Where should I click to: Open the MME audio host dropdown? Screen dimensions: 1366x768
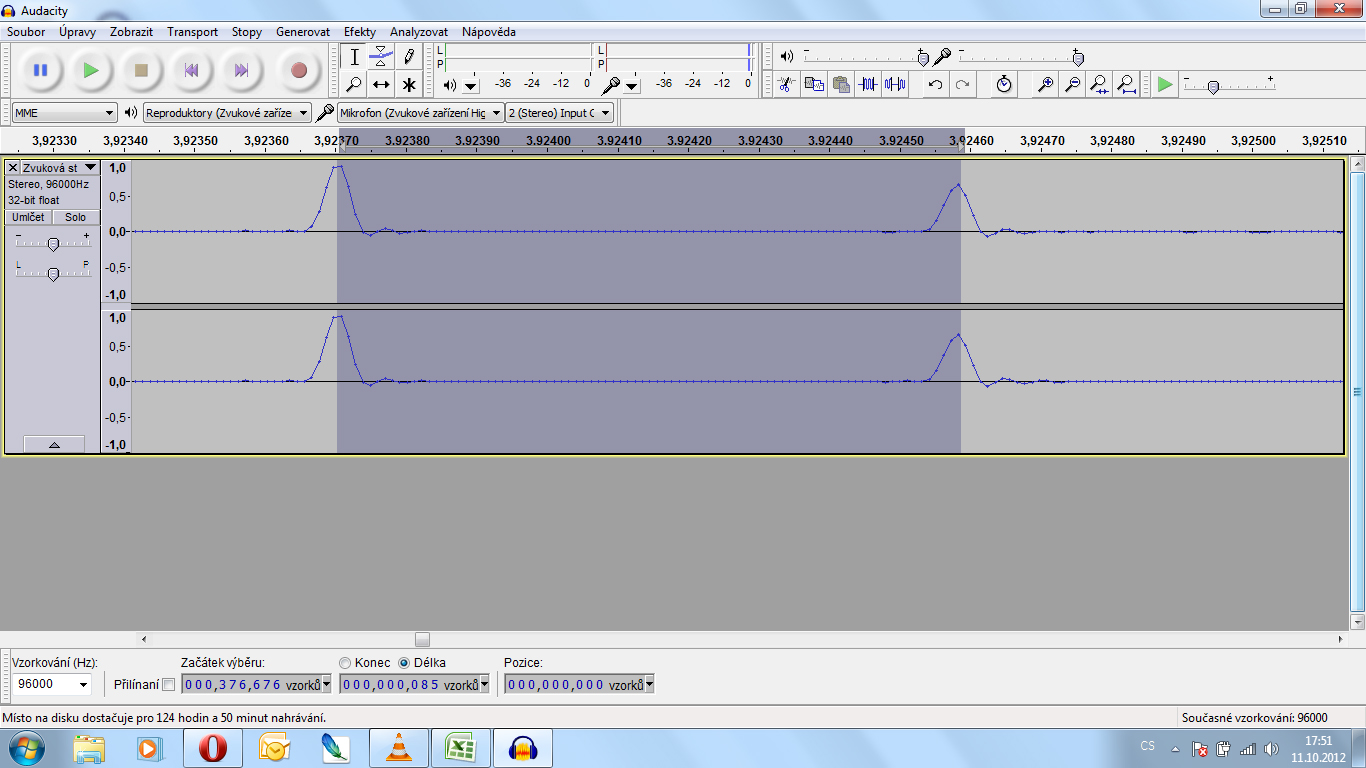click(65, 113)
